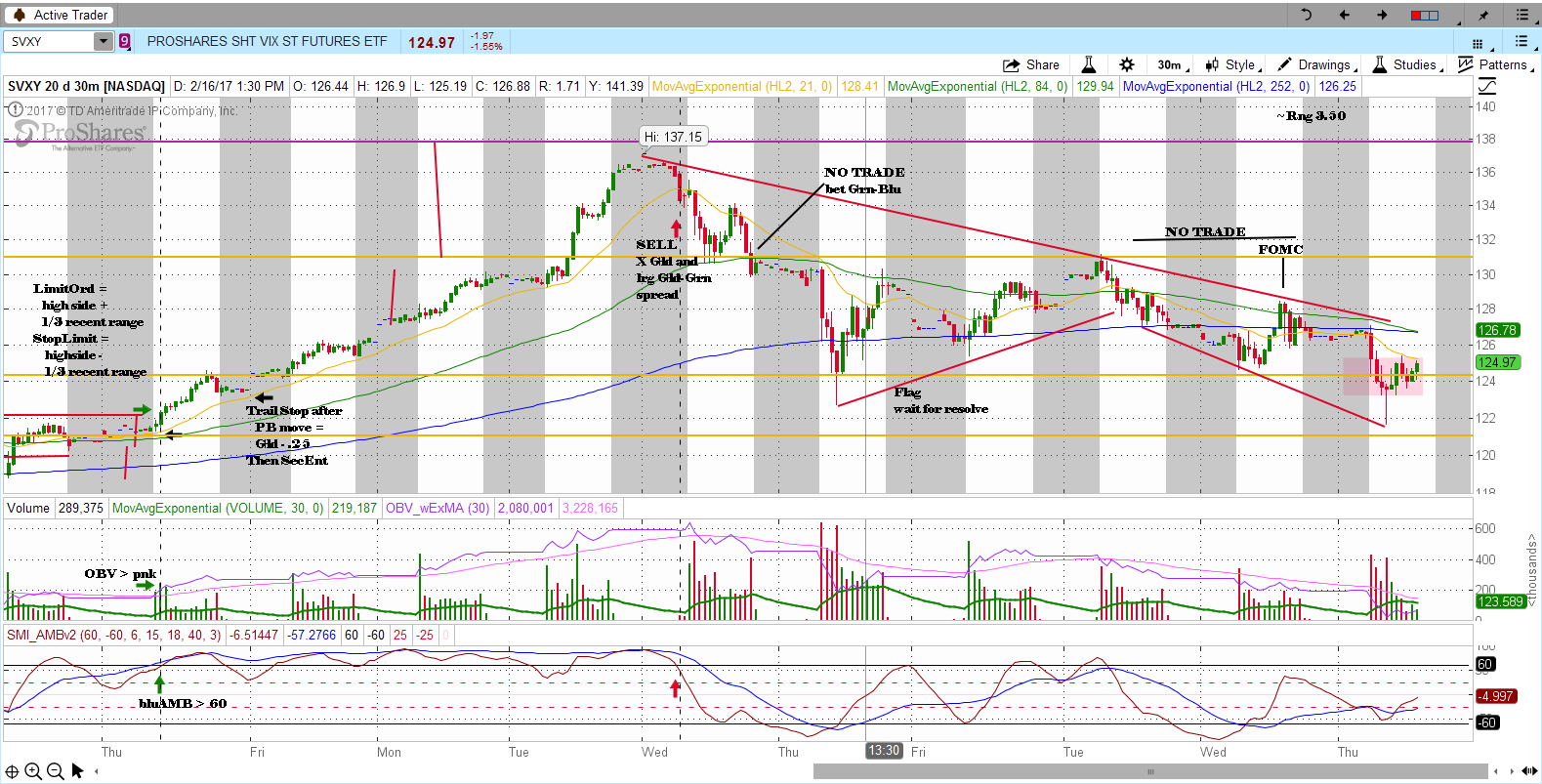Open the list menu icon on symbol bar
Image resolution: width=1542 pixels, height=784 pixels.
(1521, 41)
